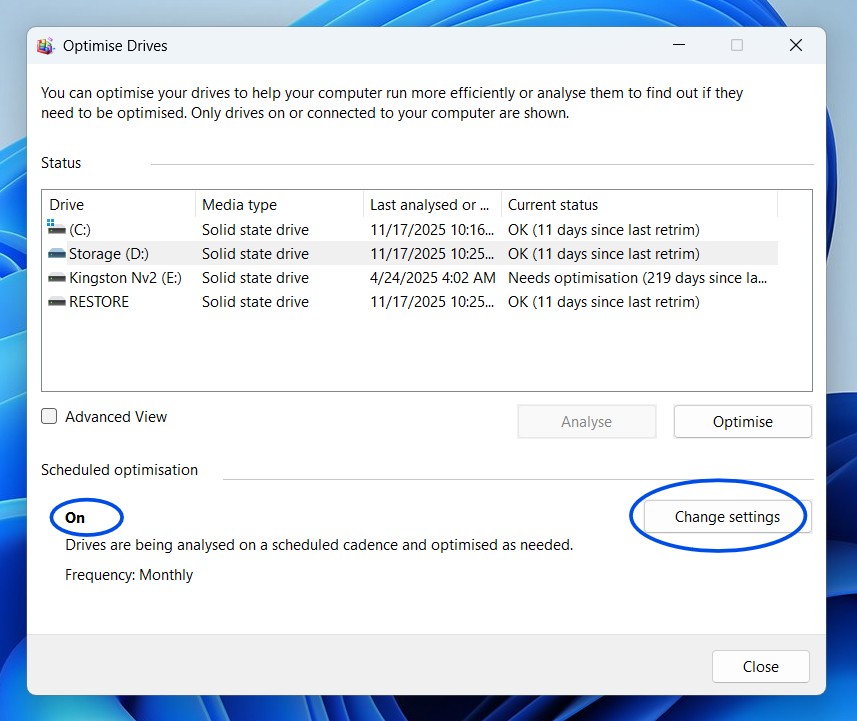
Task: Close the window with the X button
Action: click(x=796, y=45)
